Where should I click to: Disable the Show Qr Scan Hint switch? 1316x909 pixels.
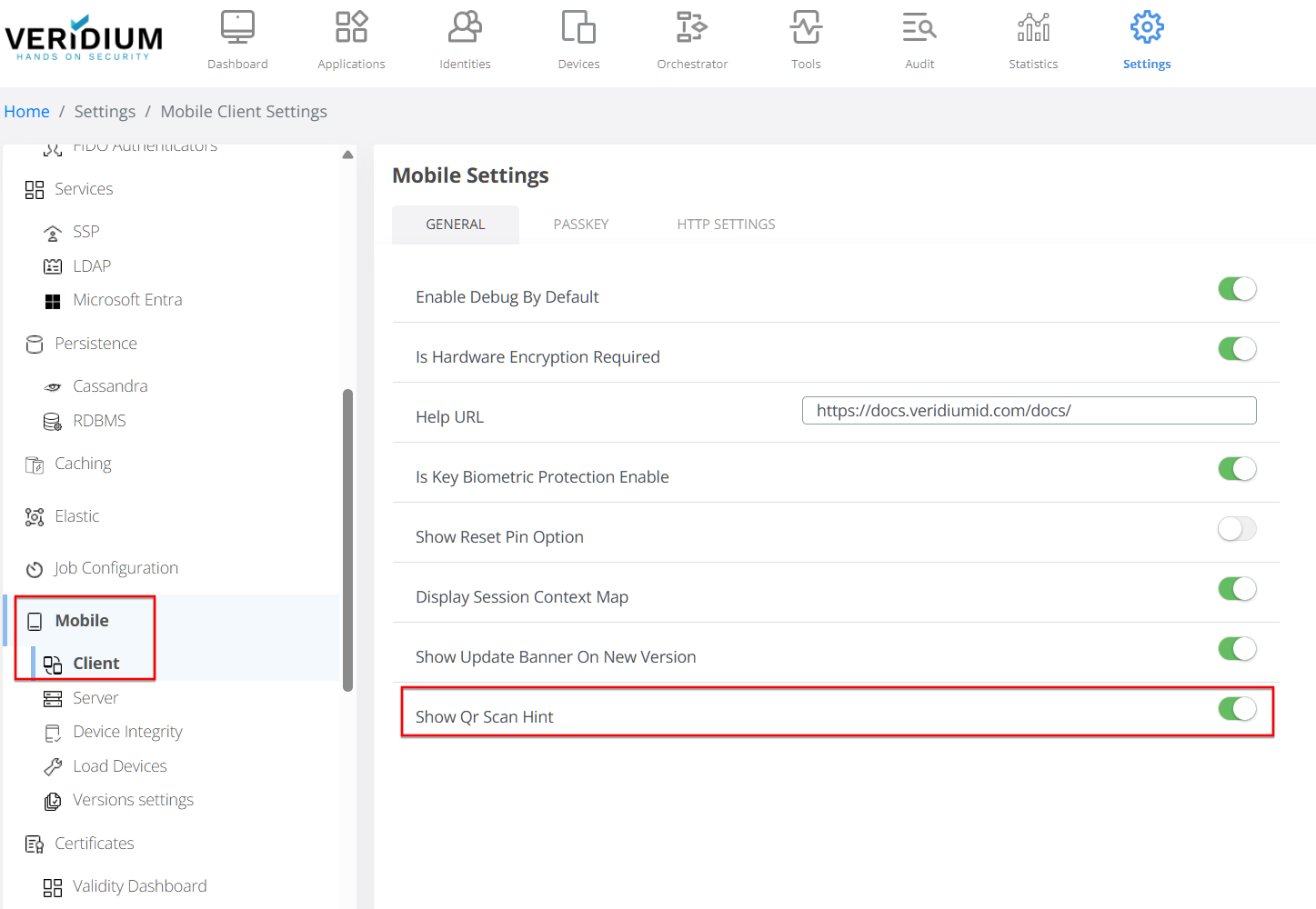(x=1237, y=709)
